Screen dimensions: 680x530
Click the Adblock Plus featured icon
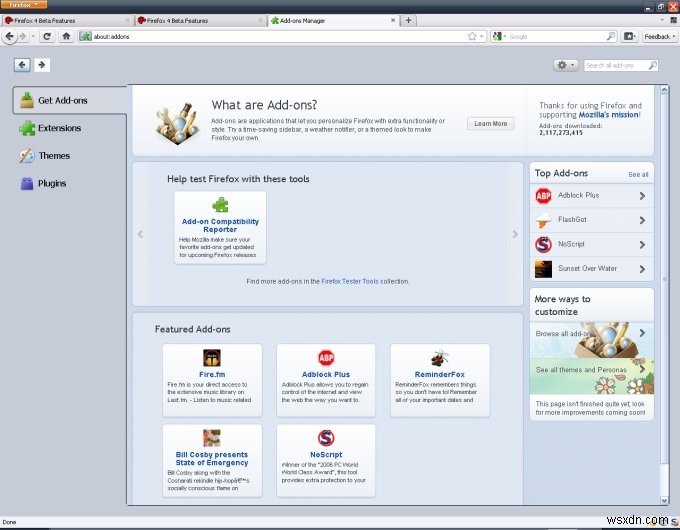click(326, 358)
